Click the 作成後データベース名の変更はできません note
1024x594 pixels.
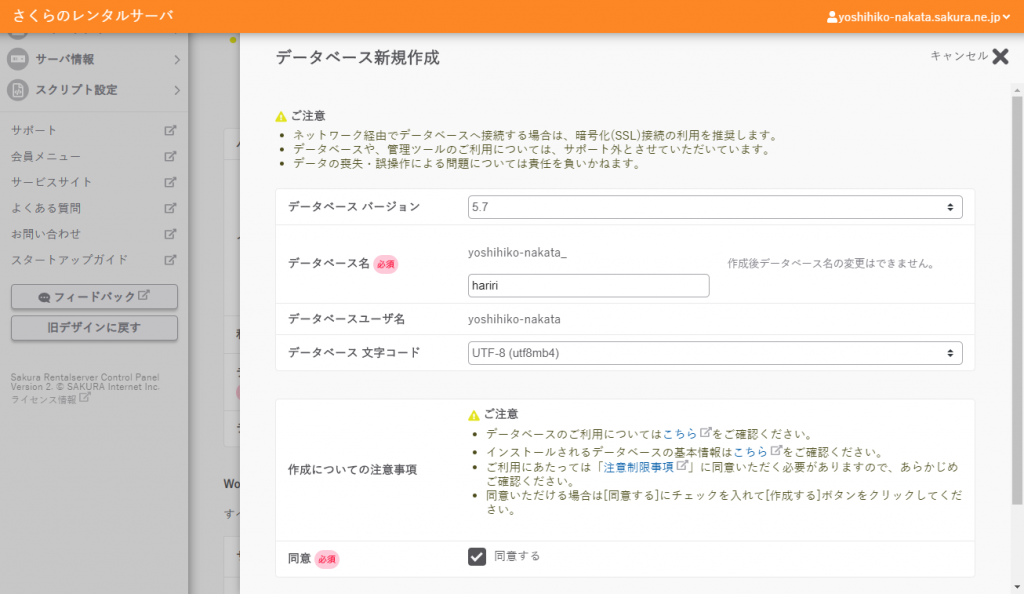pos(831,264)
